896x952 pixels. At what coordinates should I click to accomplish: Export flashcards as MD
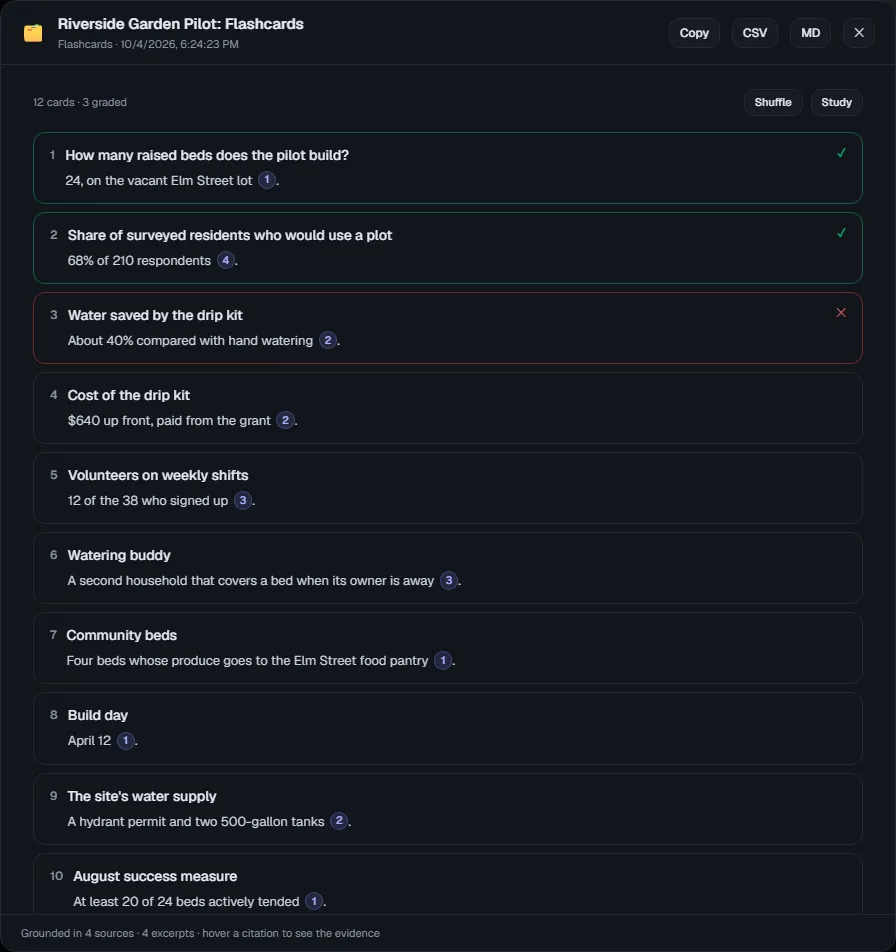[x=810, y=33]
